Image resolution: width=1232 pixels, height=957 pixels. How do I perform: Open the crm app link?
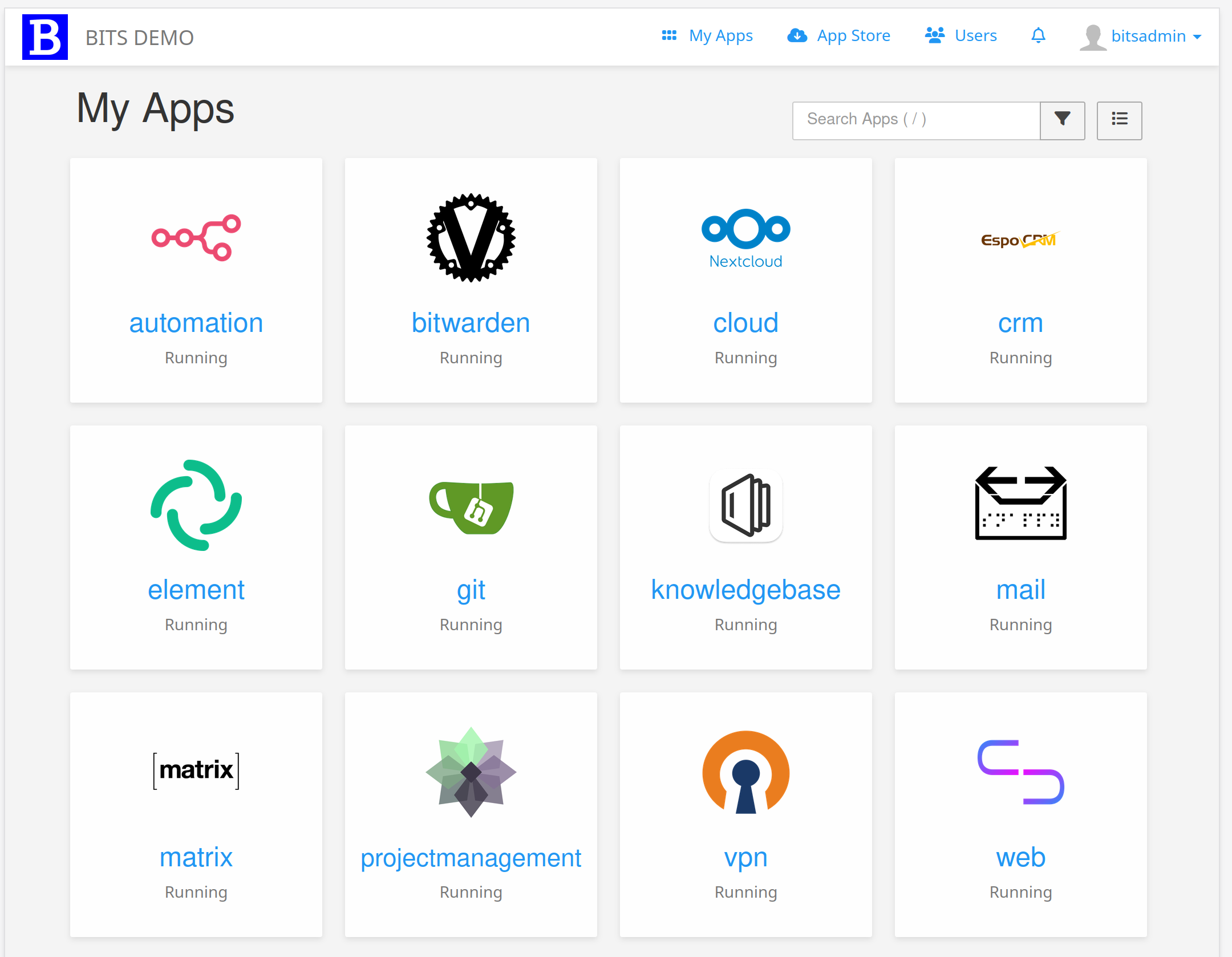[x=1021, y=323]
